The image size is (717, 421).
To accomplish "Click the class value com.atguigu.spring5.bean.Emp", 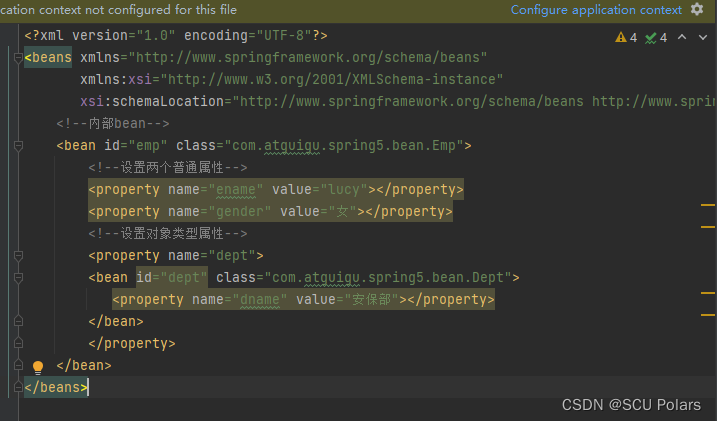I will (344, 145).
